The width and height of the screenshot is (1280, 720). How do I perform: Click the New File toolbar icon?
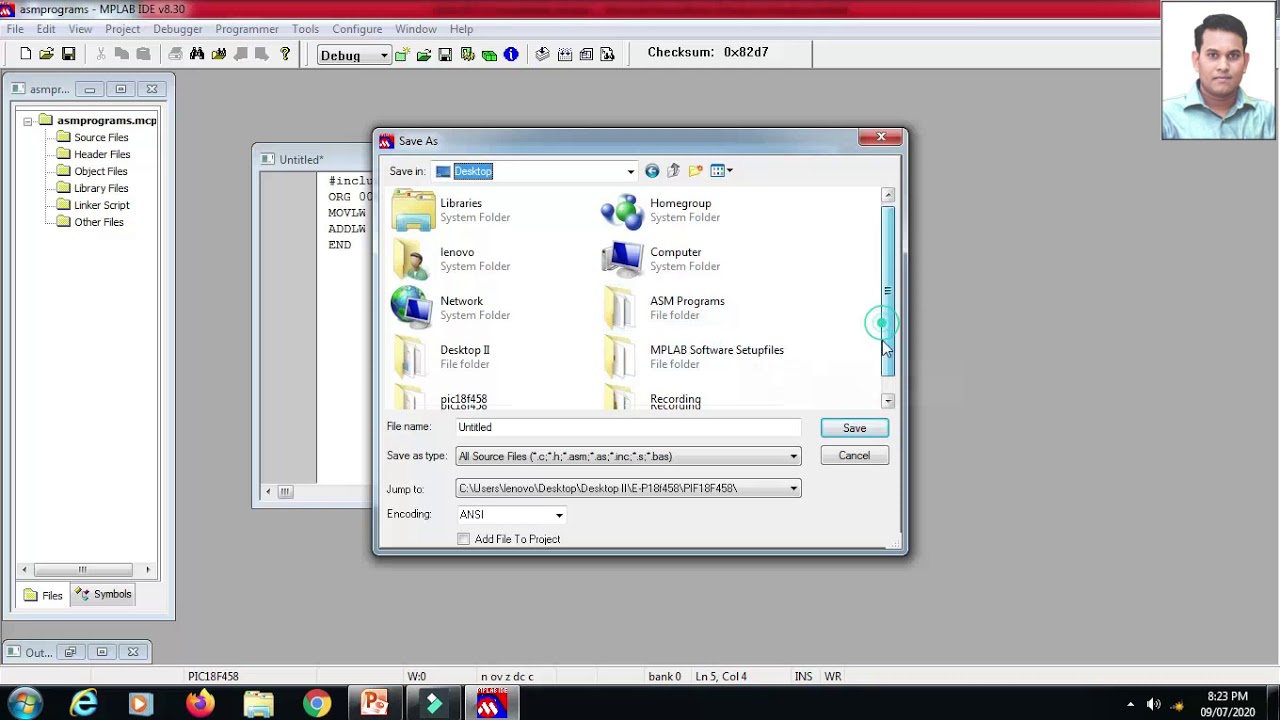pos(26,54)
